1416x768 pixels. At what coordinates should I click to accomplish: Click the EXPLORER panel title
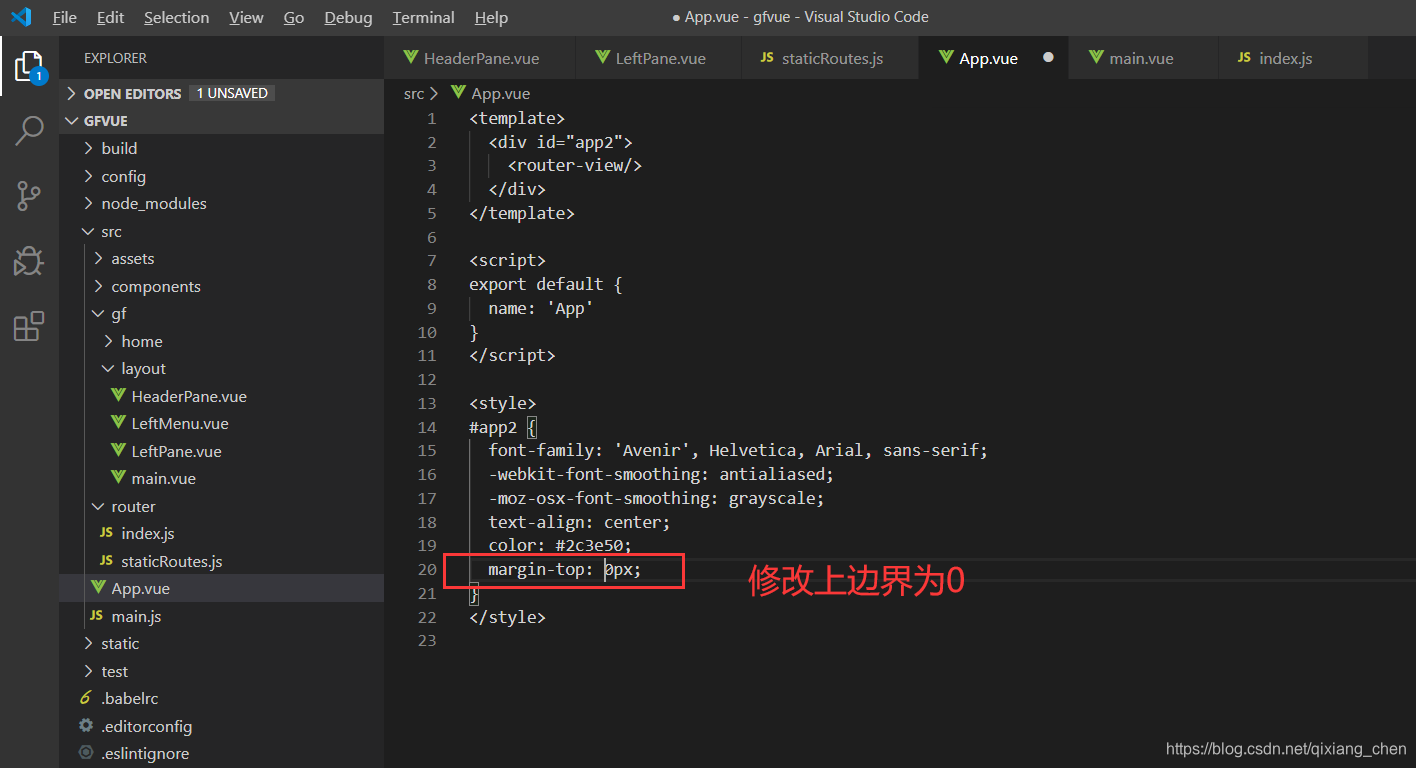[x=115, y=58]
